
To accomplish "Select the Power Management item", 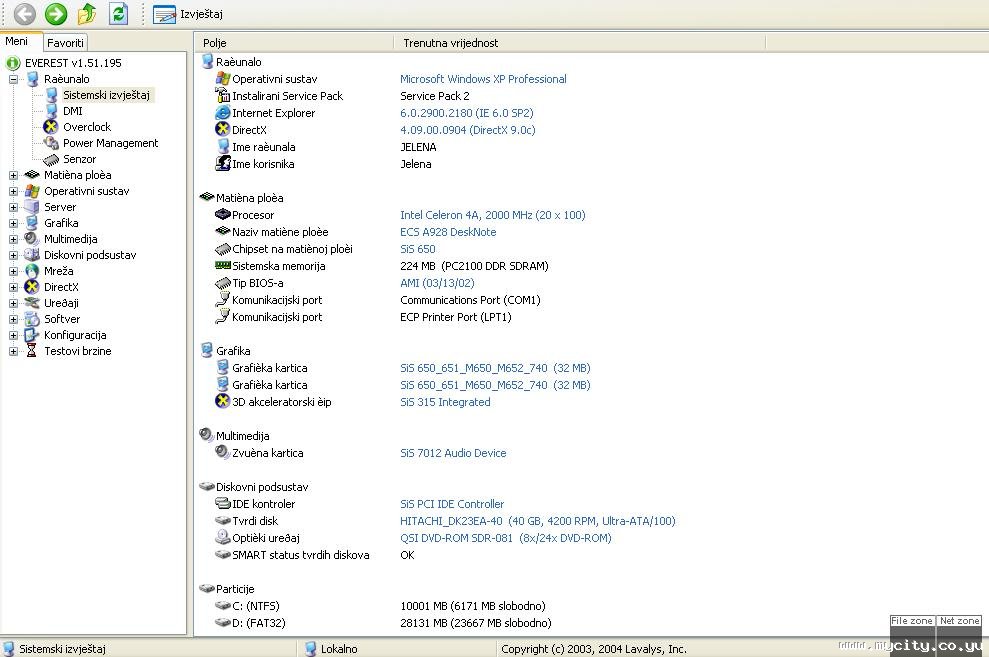I will click(x=110, y=143).
